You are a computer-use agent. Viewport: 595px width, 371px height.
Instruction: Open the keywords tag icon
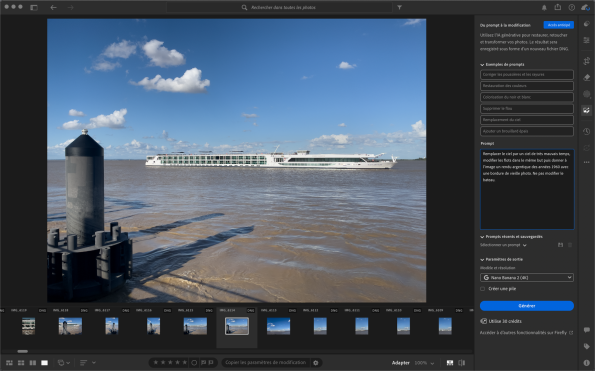tap(587, 346)
